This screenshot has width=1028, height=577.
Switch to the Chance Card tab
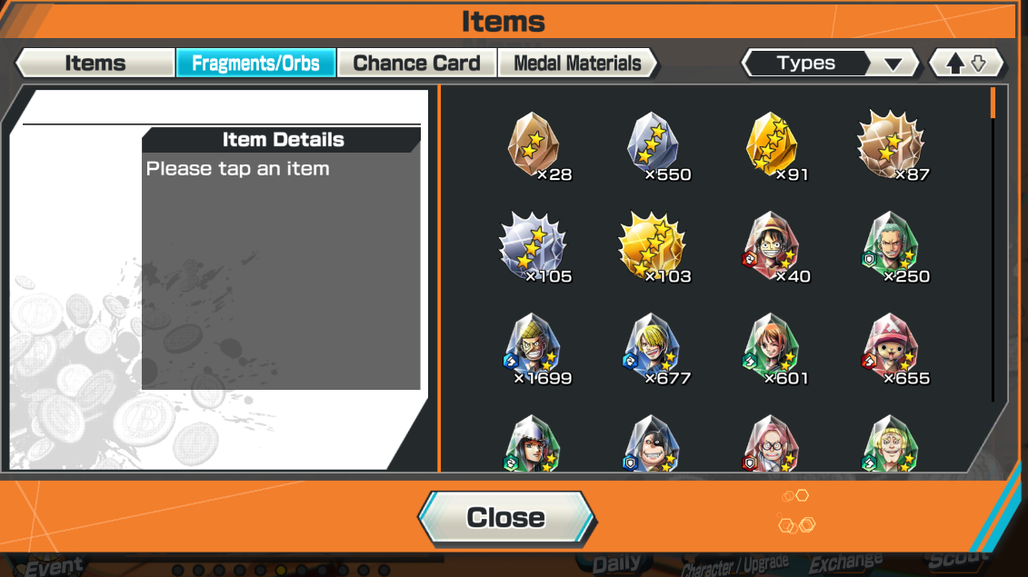click(416, 63)
